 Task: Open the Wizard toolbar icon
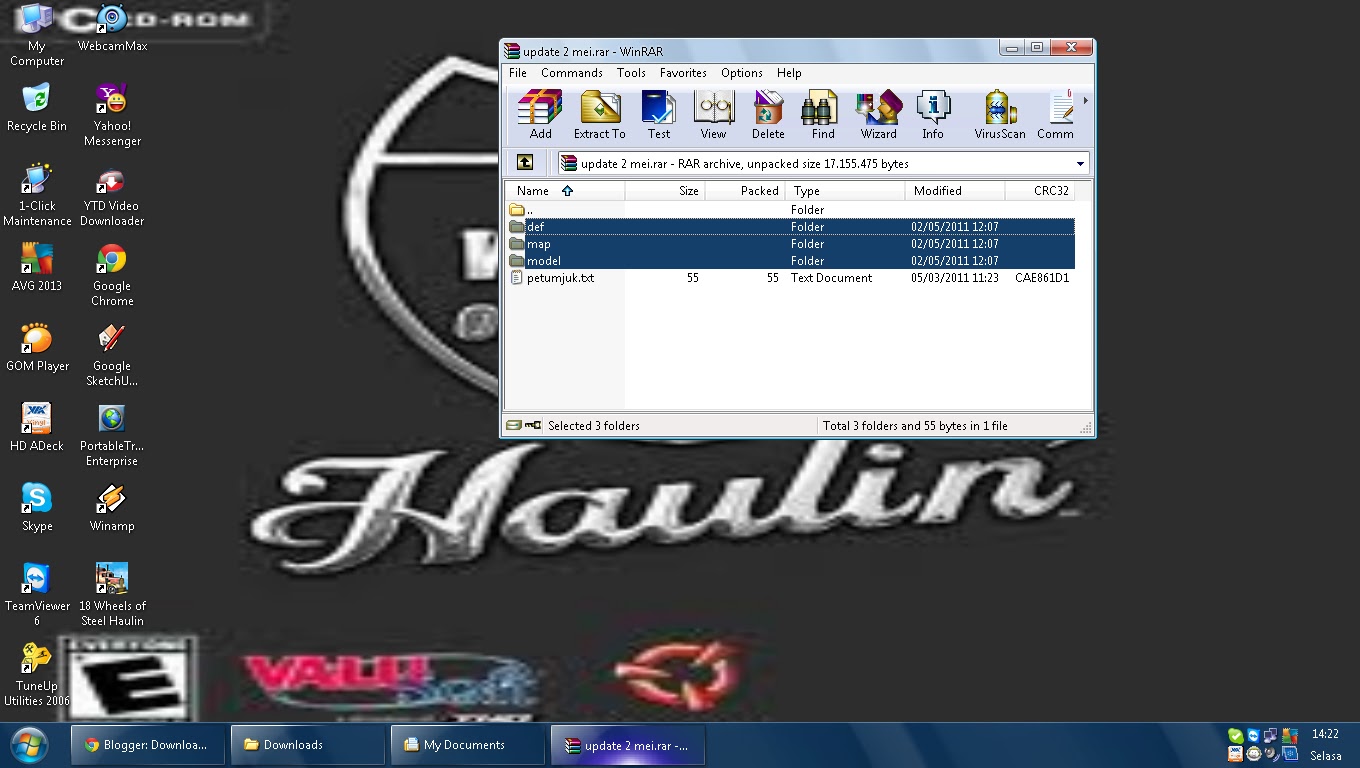878,115
